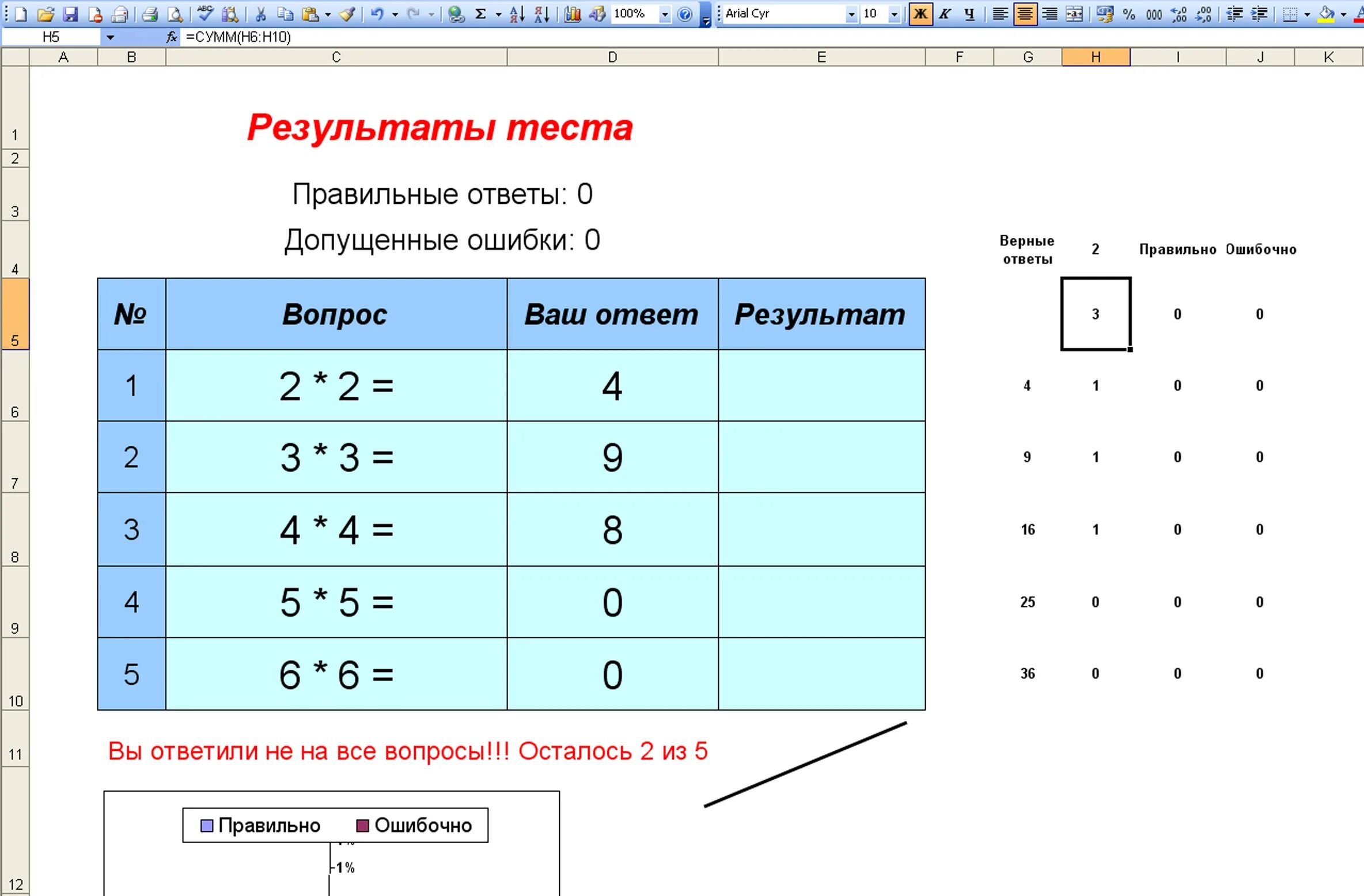1364x896 pixels.
Task: Toggle italic К formatting
Action: [945, 14]
